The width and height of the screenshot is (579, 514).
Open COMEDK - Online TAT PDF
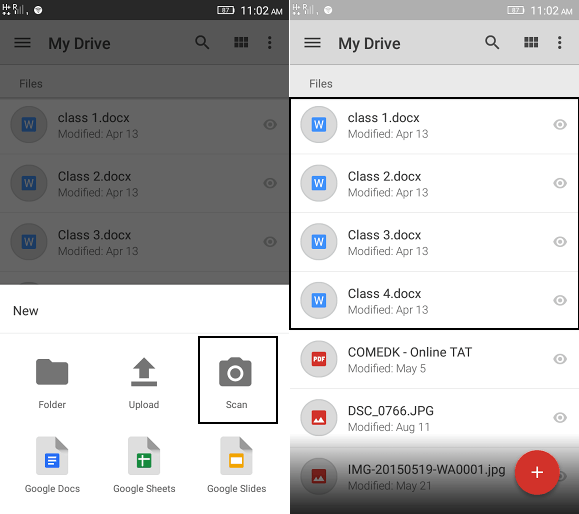coord(434,359)
